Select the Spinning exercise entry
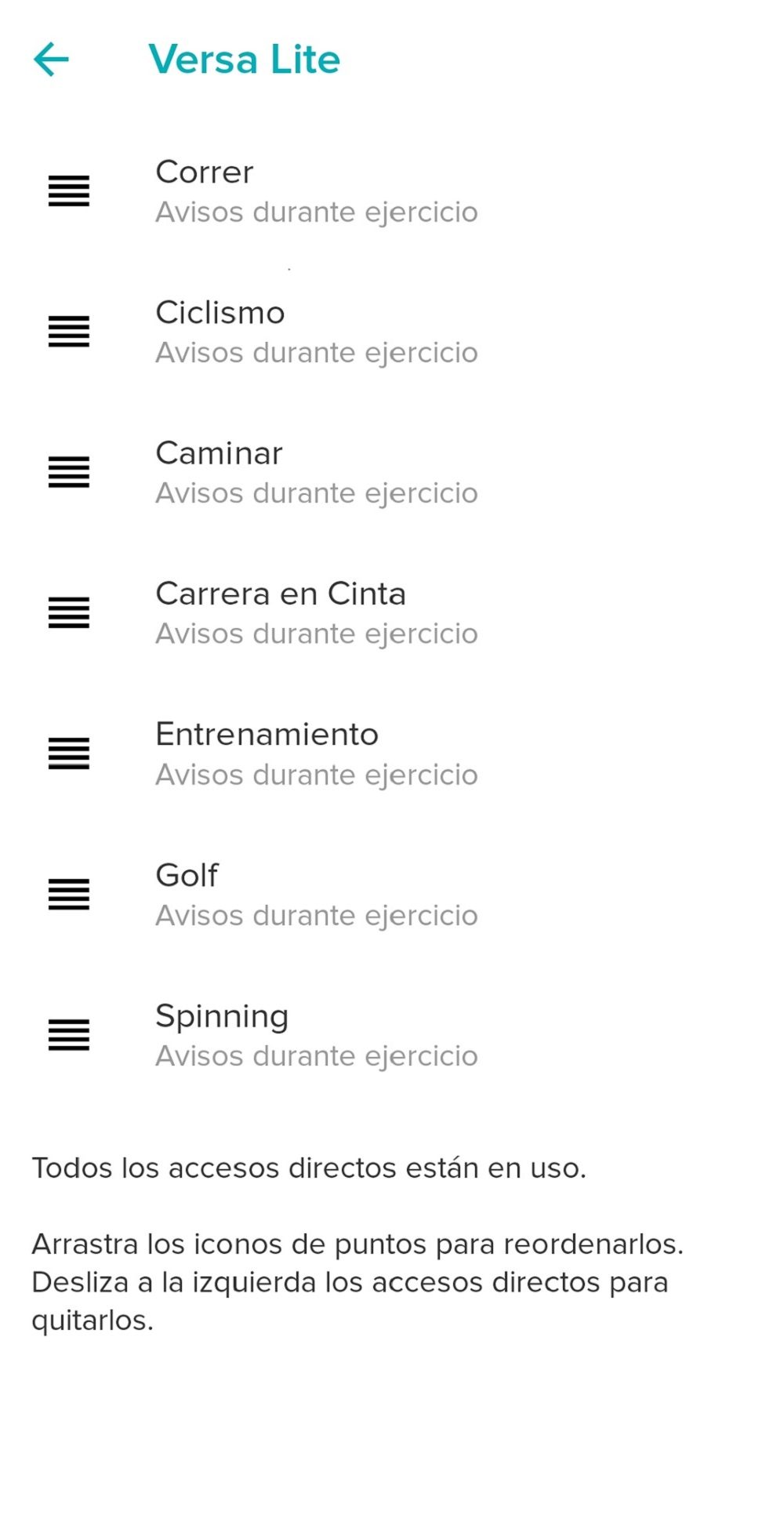 (x=222, y=1015)
